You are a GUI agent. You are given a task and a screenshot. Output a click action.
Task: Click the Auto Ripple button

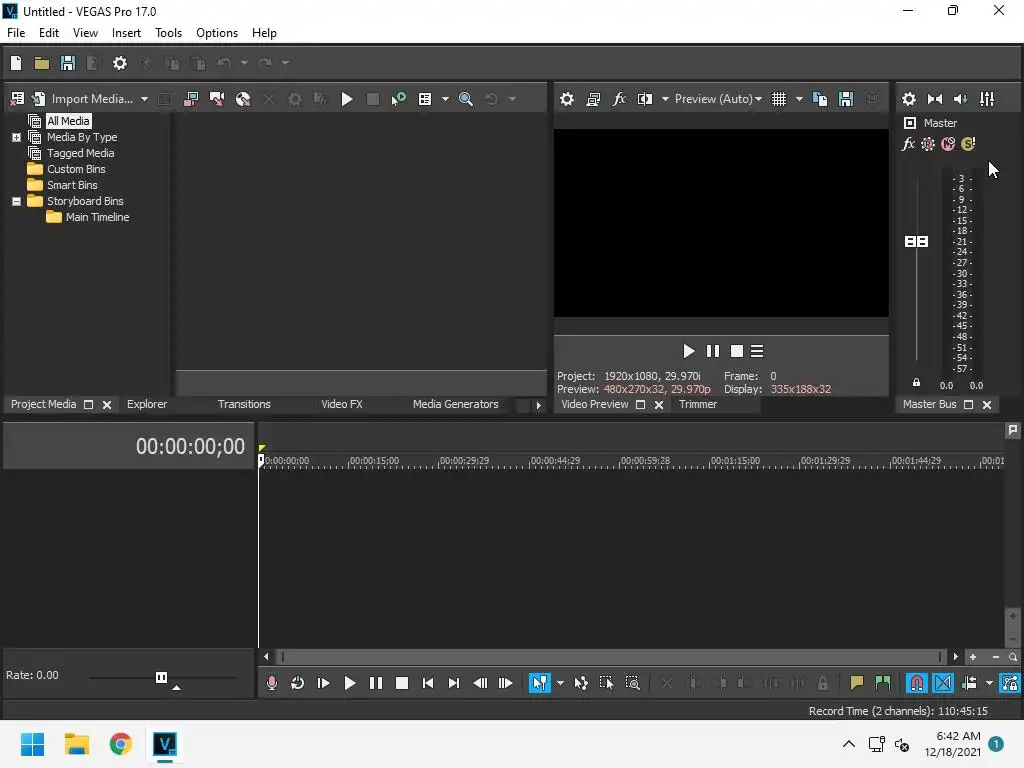coord(969,683)
